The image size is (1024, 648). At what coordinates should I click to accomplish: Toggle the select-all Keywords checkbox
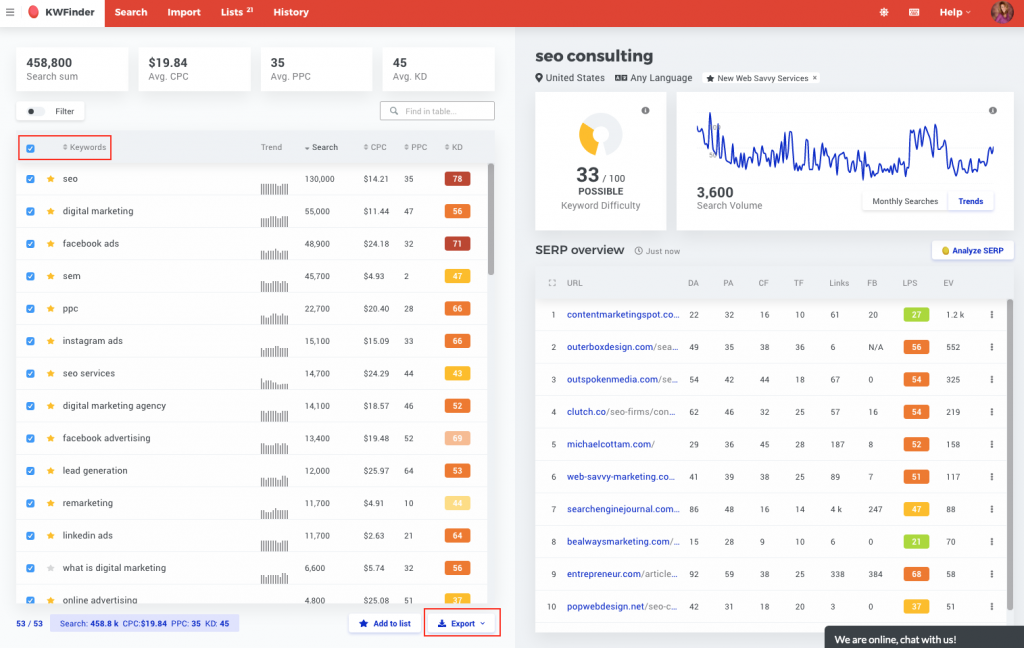[31, 148]
